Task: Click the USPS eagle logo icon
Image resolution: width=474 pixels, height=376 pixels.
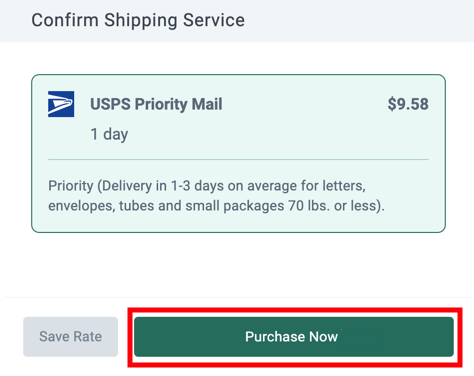Action: (x=61, y=104)
